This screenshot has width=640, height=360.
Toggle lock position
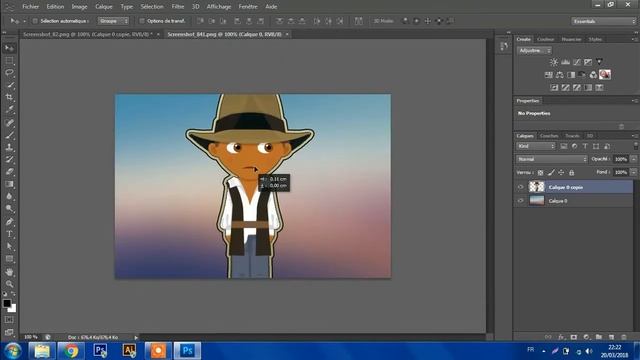pyautogui.click(x=561, y=173)
